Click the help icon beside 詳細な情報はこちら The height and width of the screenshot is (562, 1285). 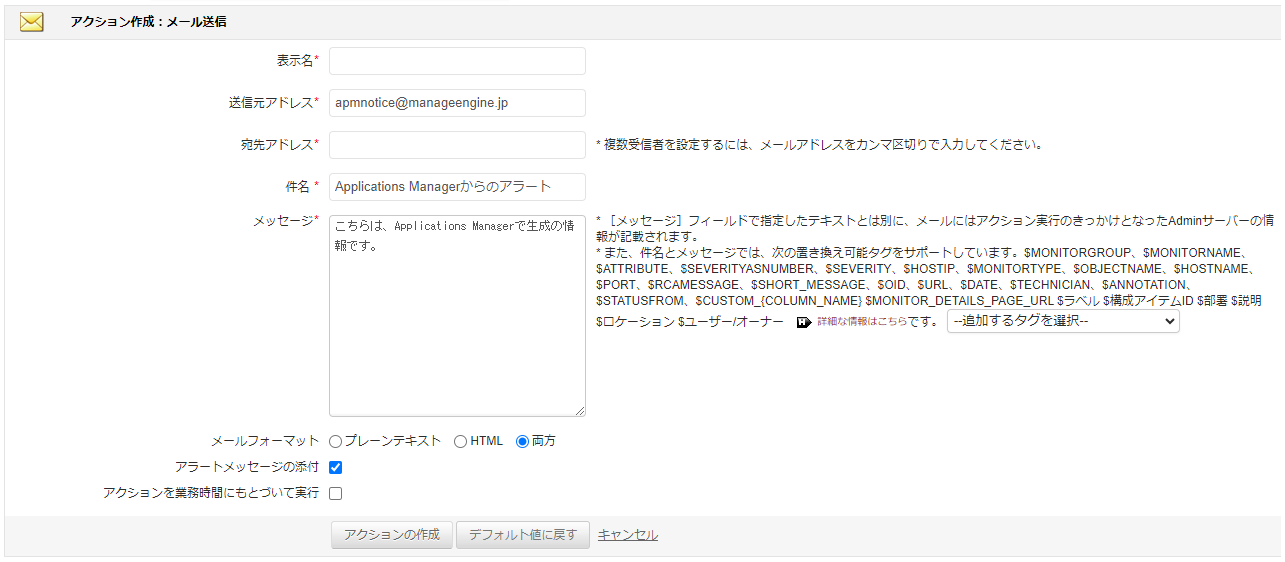[803, 322]
